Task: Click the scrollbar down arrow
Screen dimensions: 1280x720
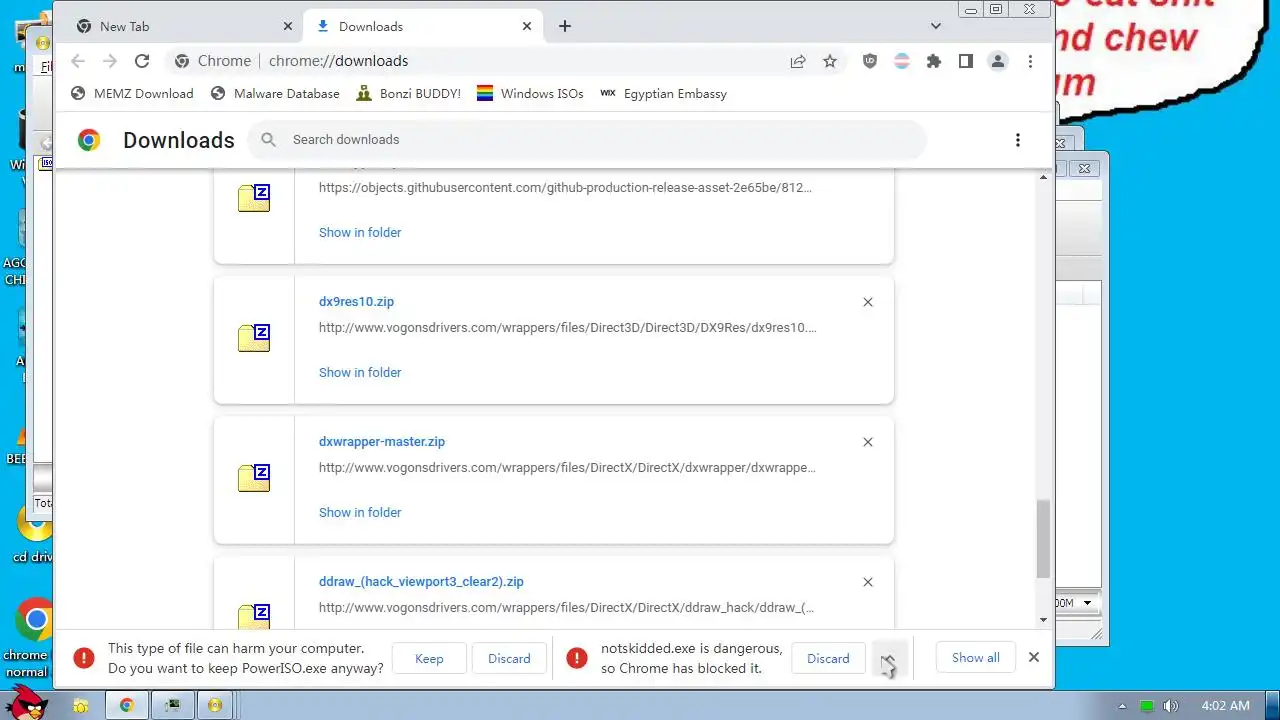Action: click(x=1043, y=620)
